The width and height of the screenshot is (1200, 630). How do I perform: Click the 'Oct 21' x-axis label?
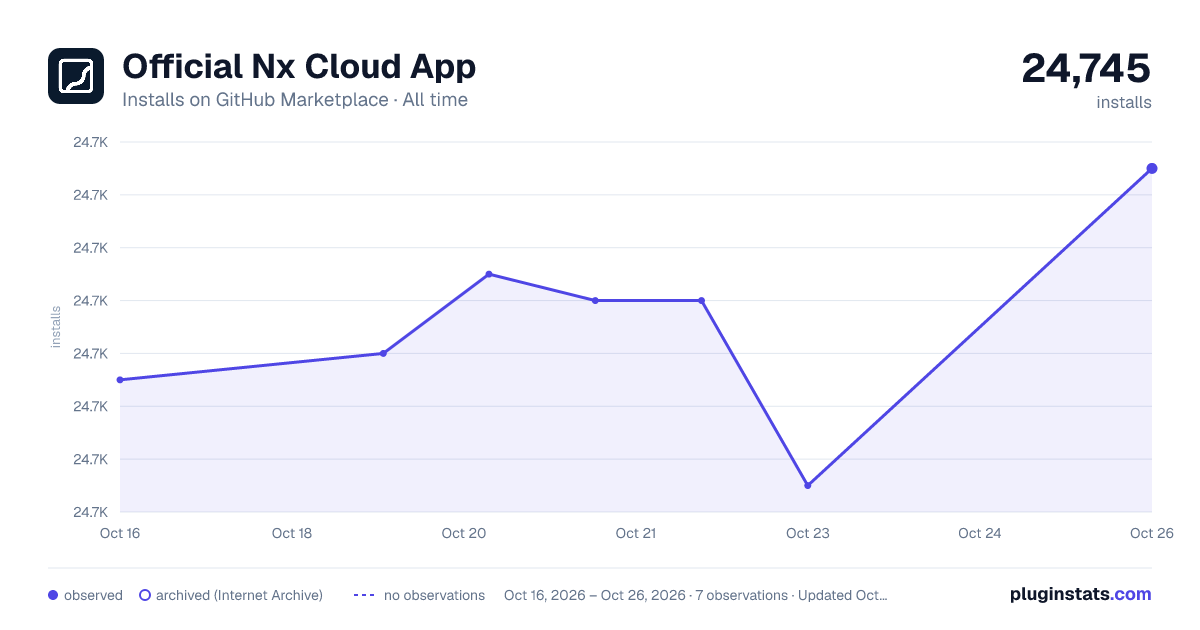pyautogui.click(x=636, y=533)
